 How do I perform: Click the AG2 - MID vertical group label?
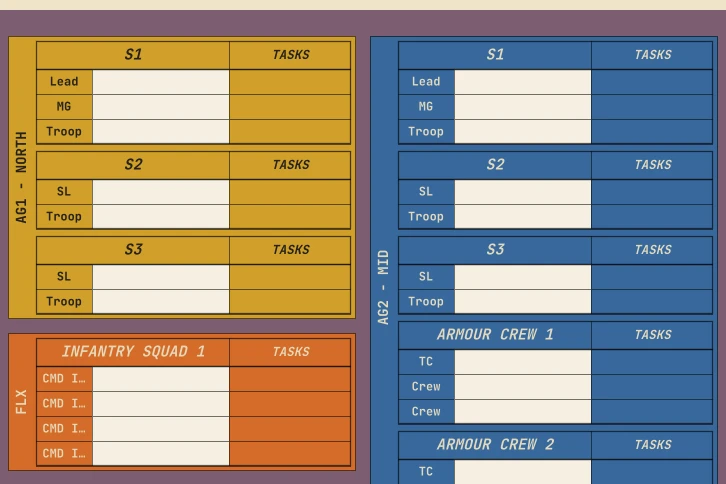point(383,287)
